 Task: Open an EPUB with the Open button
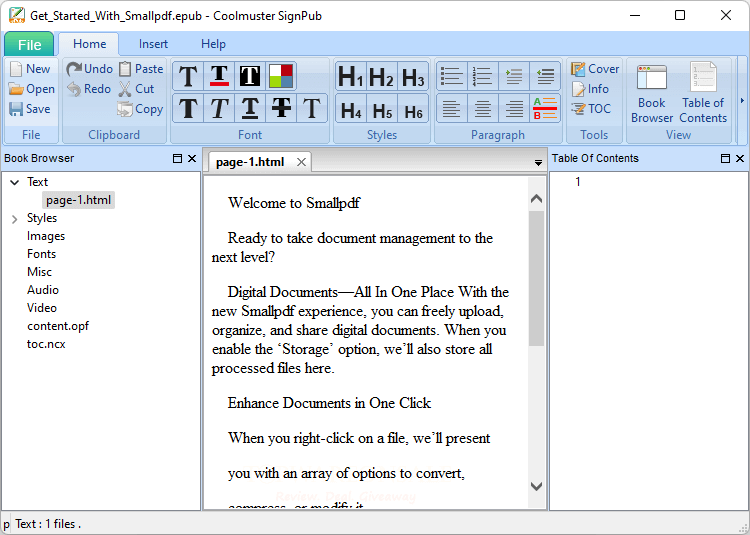click(32, 89)
